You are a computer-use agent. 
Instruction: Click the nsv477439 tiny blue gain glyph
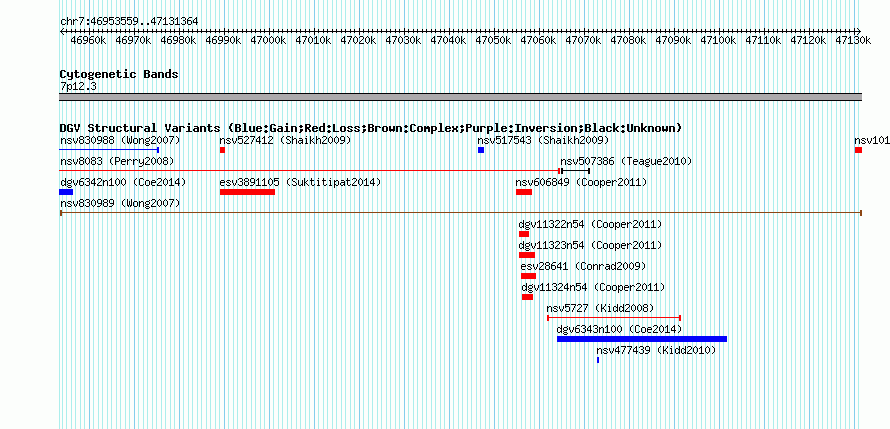(x=598, y=360)
